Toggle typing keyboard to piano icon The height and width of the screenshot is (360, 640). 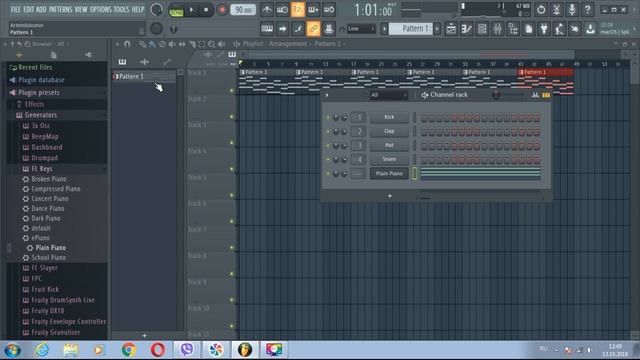267,29
